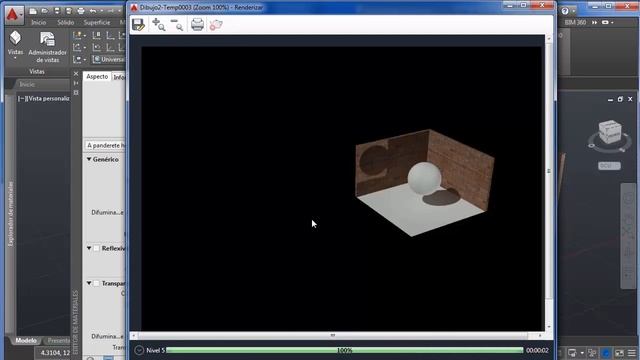
Task: Click the rendered sphere image
Action: (x=424, y=178)
